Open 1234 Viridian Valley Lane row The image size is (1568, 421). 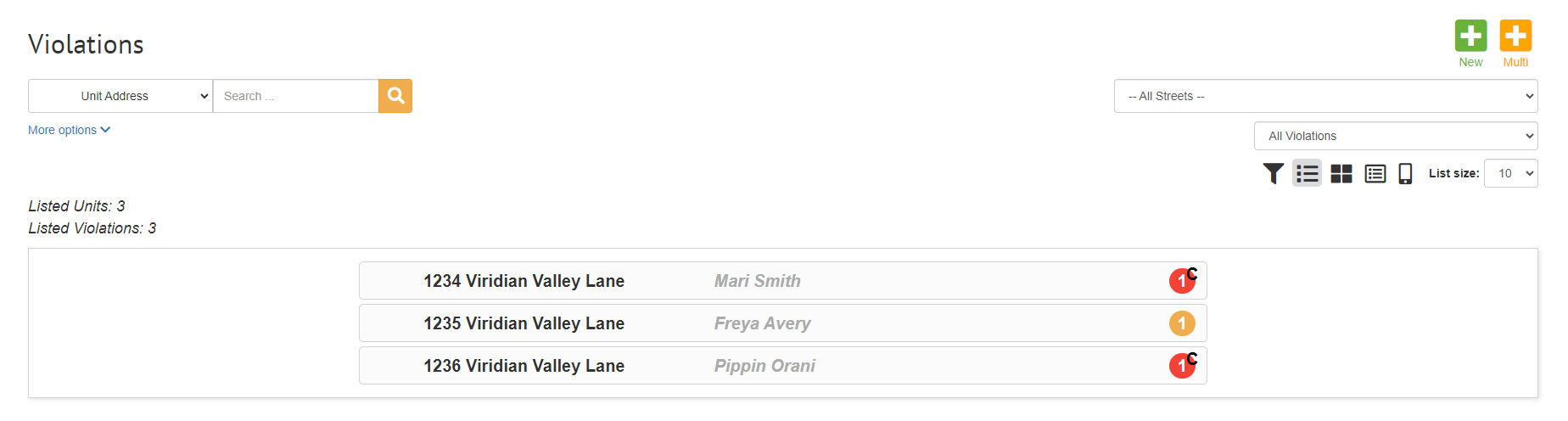[782, 281]
